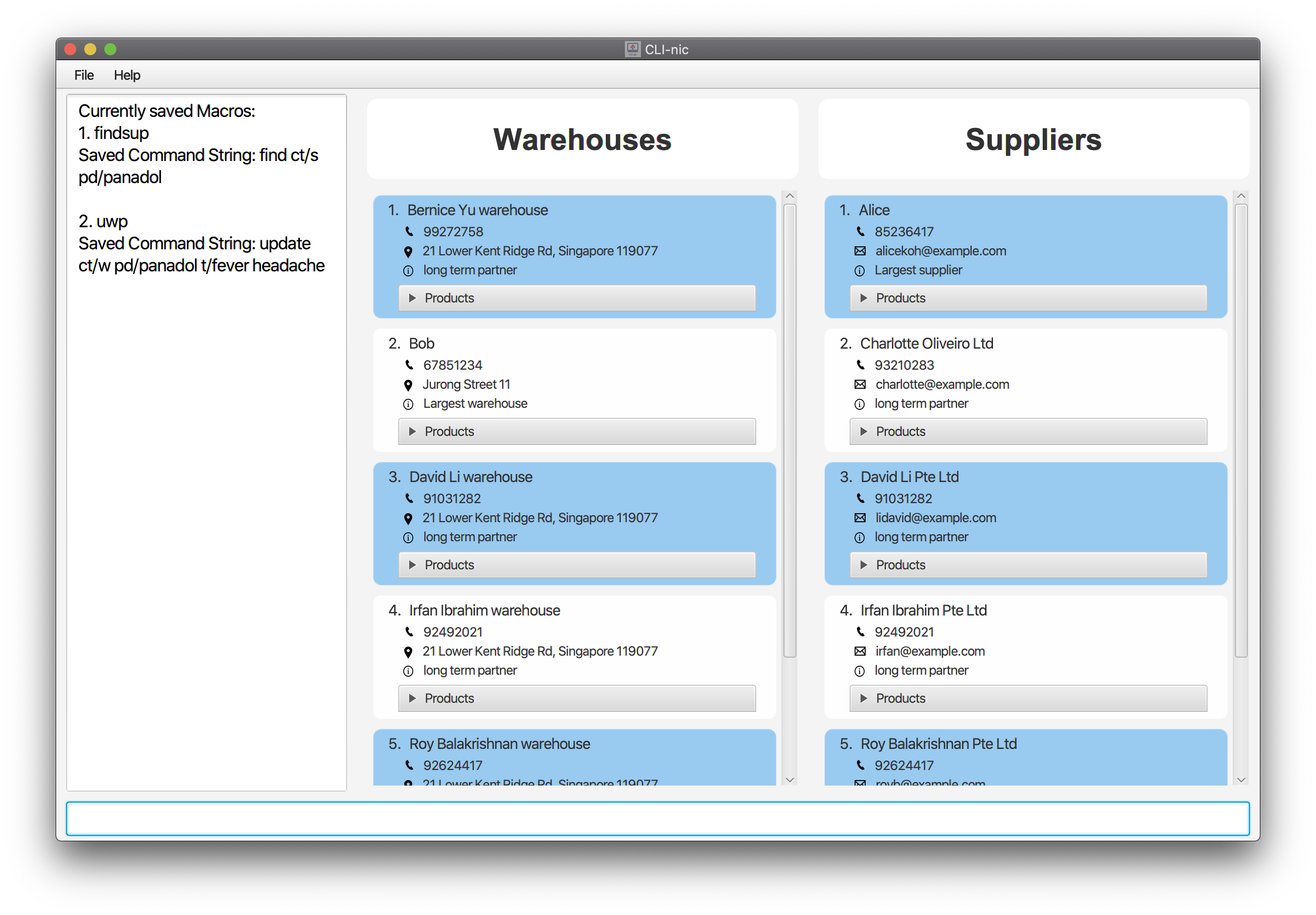1316x915 pixels.
Task: Expand Products of supplier Alice
Action: (1028, 298)
